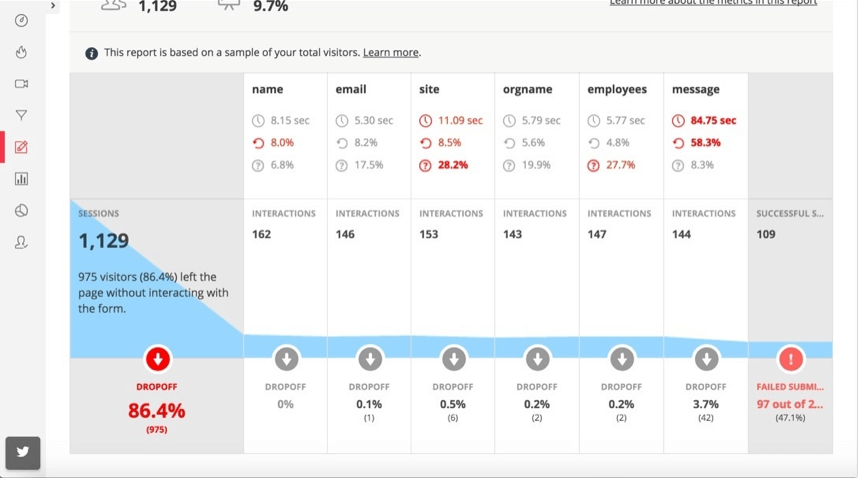Image resolution: width=858 pixels, height=478 pixels.
Task: Click the 5.79 sec time under orgname
Action: (x=541, y=120)
